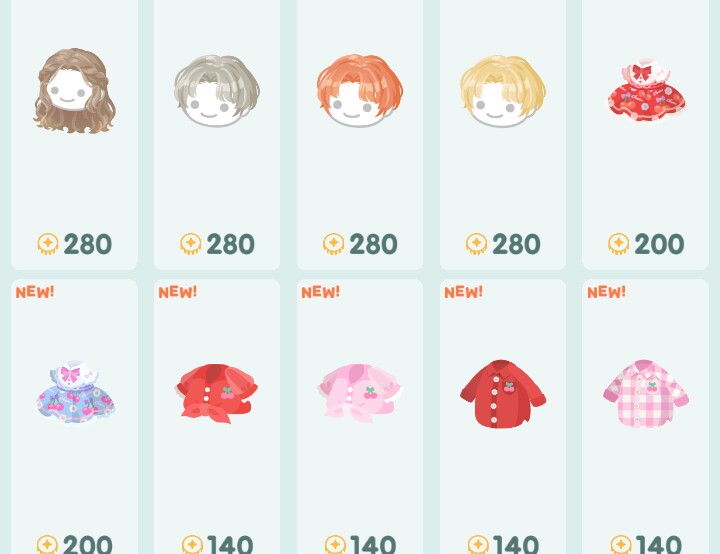This screenshot has height=554, width=720.
Task: Select the red button-up shirt
Action: coord(503,394)
